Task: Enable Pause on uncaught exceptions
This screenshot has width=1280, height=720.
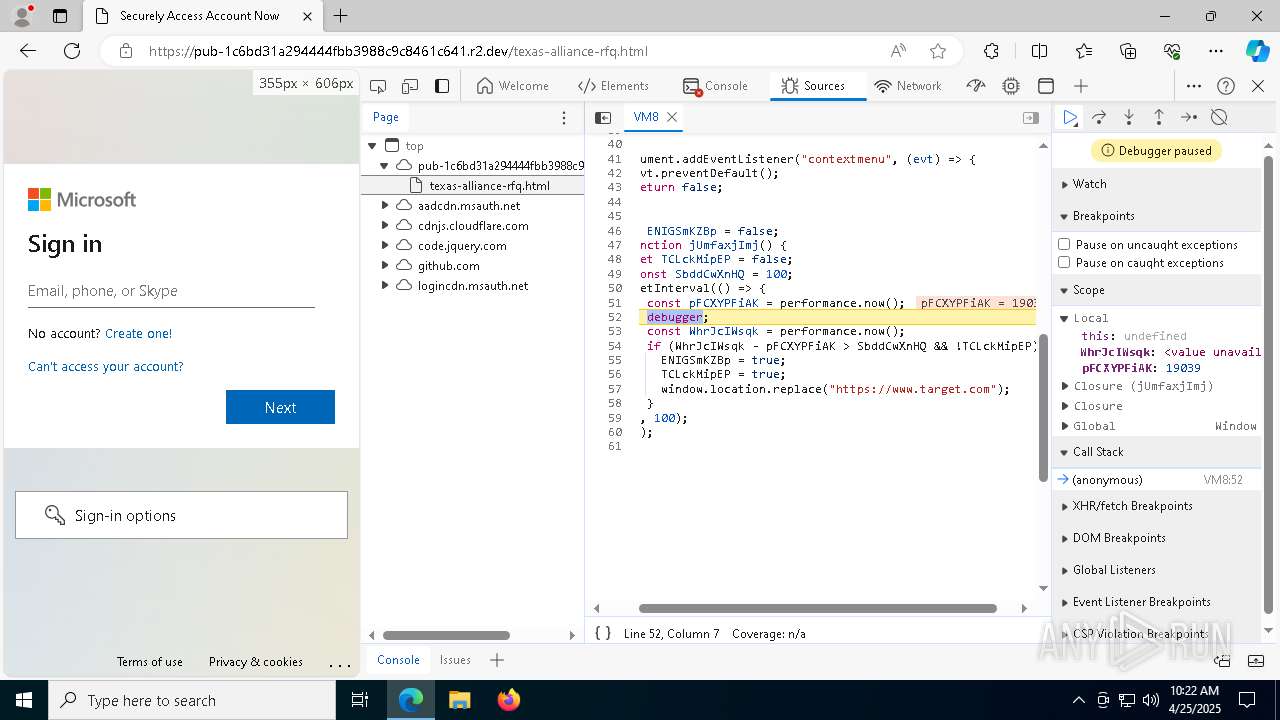Action: 1064,244
